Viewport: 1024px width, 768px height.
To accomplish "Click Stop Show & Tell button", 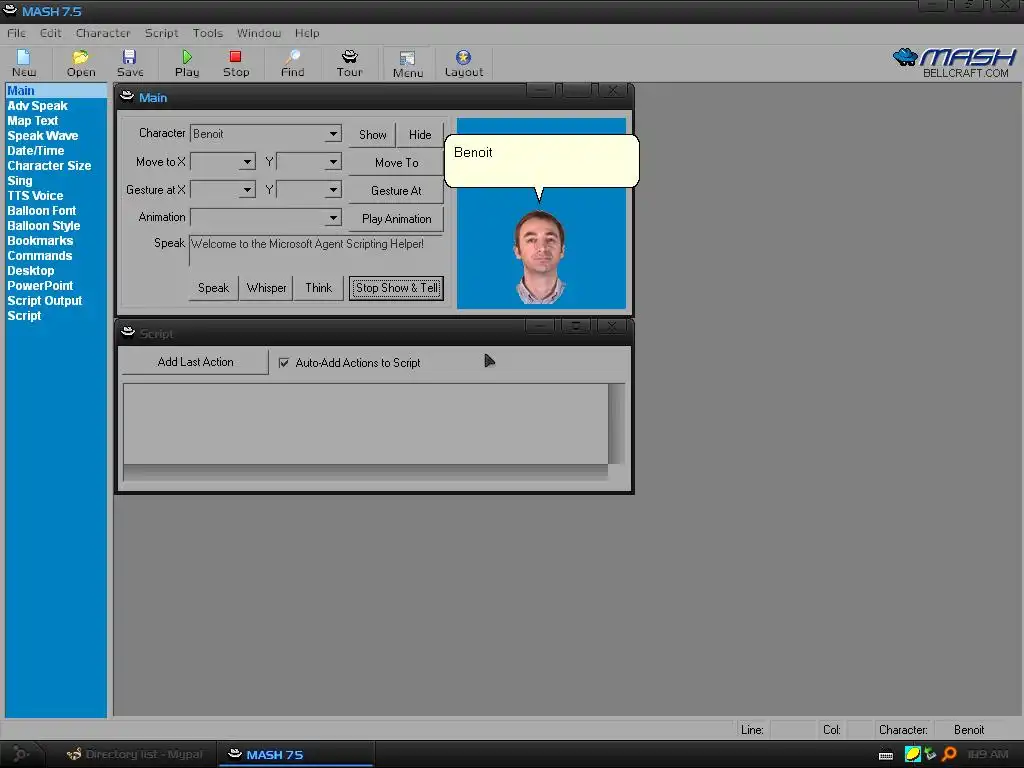I will click(x=396, y=288).
